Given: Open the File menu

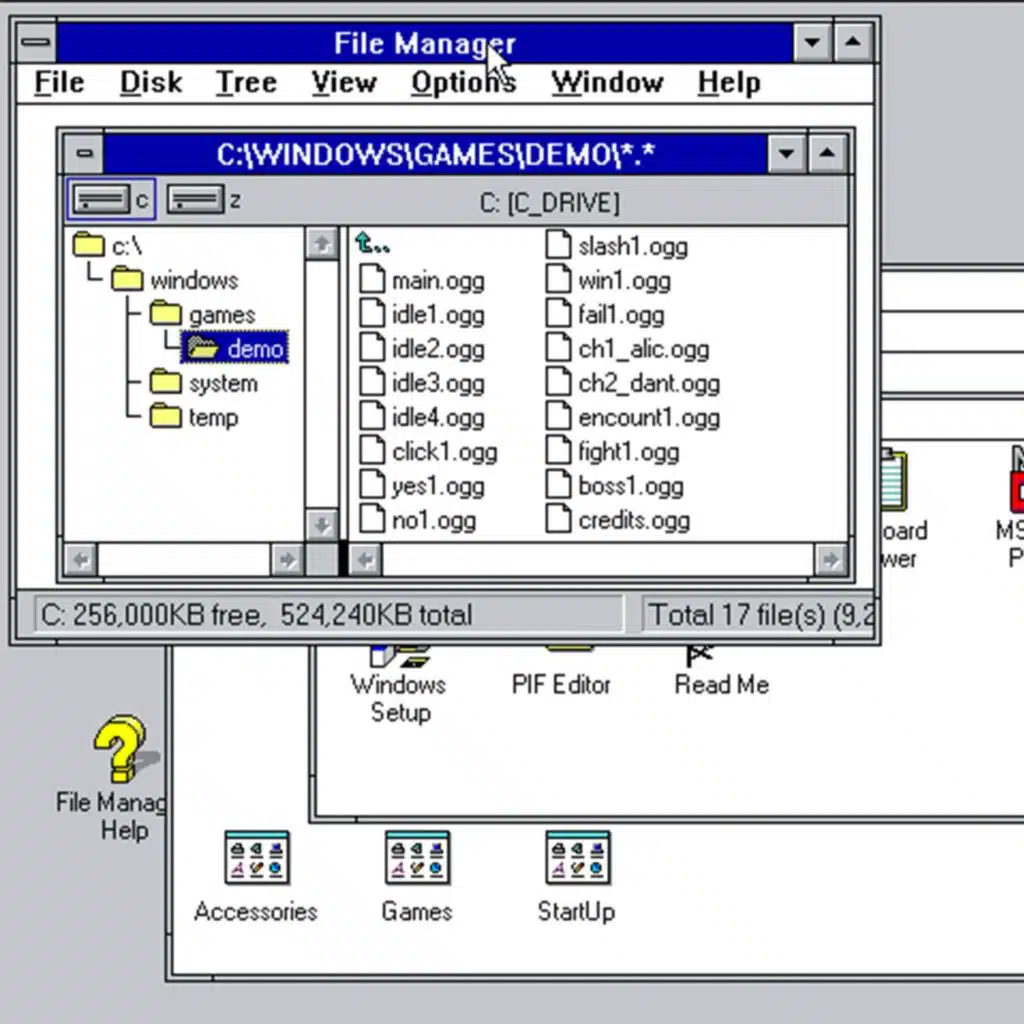Looking at the screenshot, I should point(59,82).
